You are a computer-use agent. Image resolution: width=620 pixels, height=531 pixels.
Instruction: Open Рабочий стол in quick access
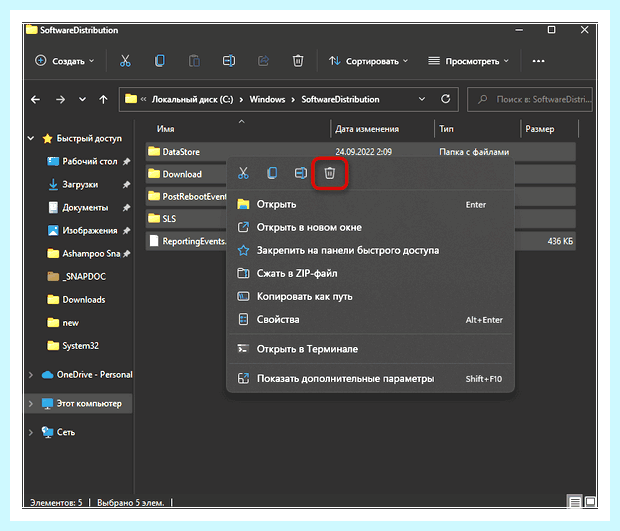click(90, 161)
